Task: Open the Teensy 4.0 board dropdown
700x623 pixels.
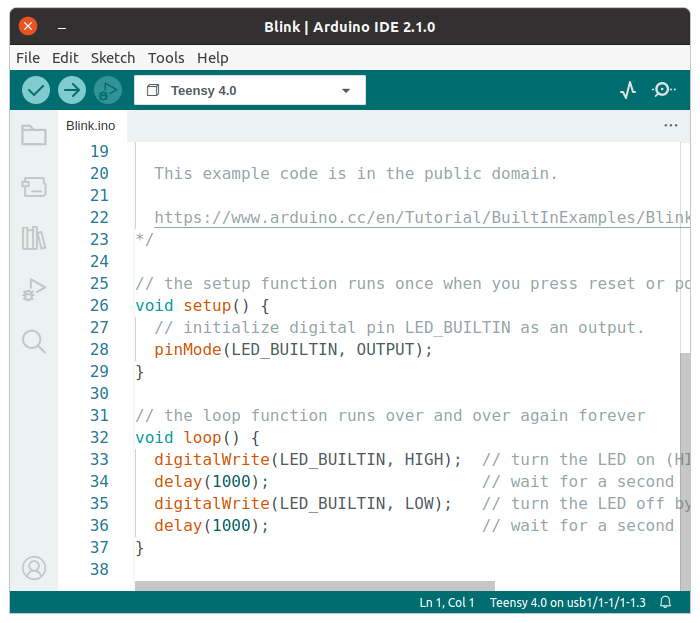Action: pyautogui.click(x=250, y=90)
